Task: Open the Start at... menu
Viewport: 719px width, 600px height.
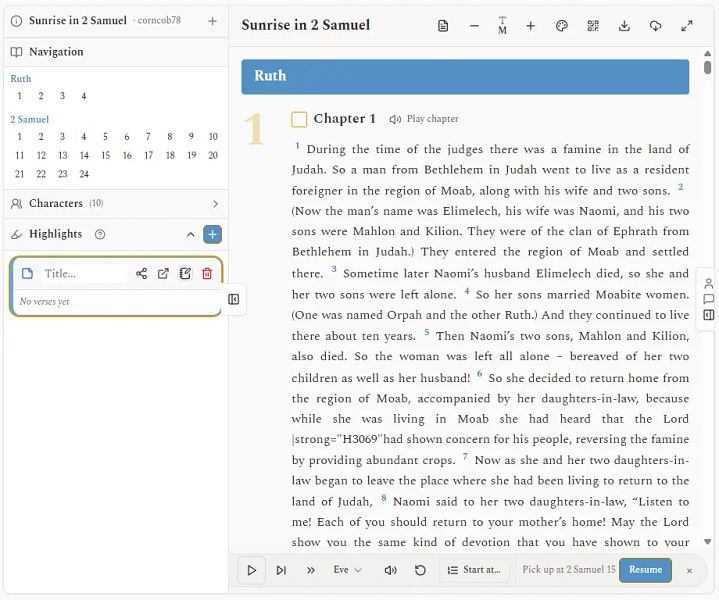Action: [476, 570]
